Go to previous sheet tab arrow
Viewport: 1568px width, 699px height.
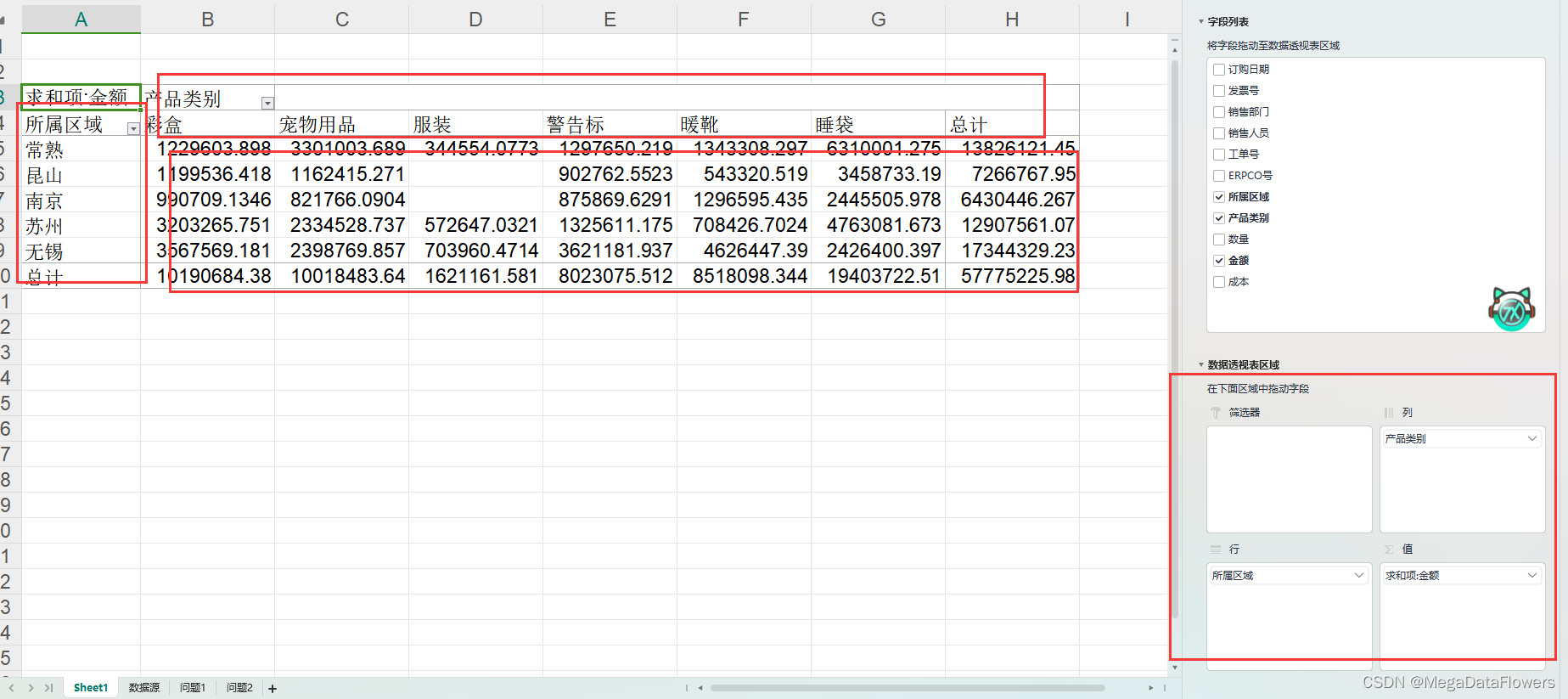click(x=12, y=688)
